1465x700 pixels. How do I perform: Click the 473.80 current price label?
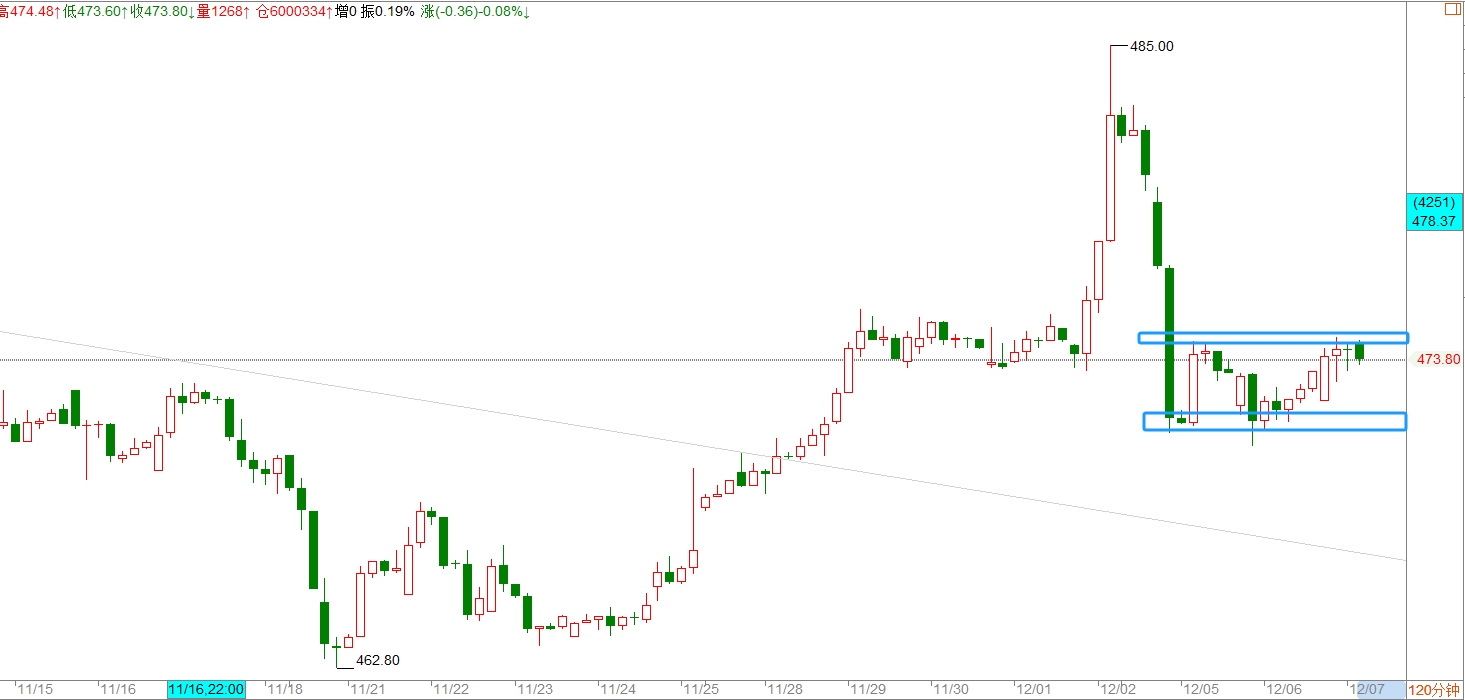pyautogui.click(x=1439, y=359)
